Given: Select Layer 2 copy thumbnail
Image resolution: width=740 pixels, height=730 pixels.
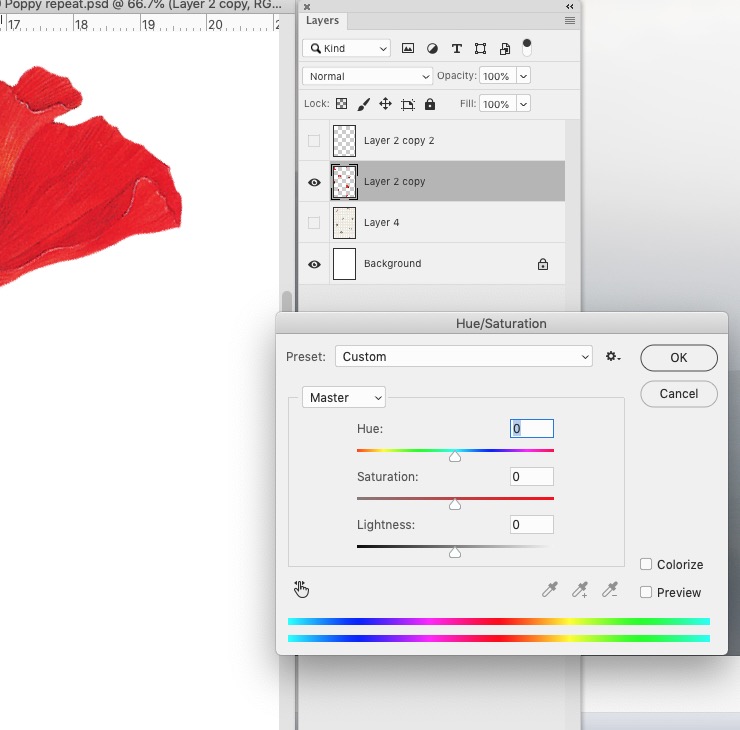Looking at the screenshot, I should [x=345, y=182].
